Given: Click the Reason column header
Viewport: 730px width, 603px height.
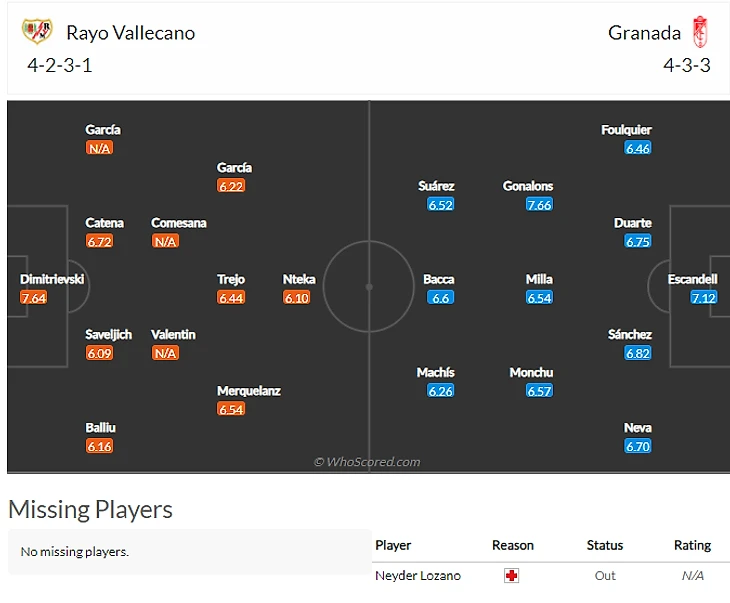Looking at the screenshot, I should click(x=513, y=545).
